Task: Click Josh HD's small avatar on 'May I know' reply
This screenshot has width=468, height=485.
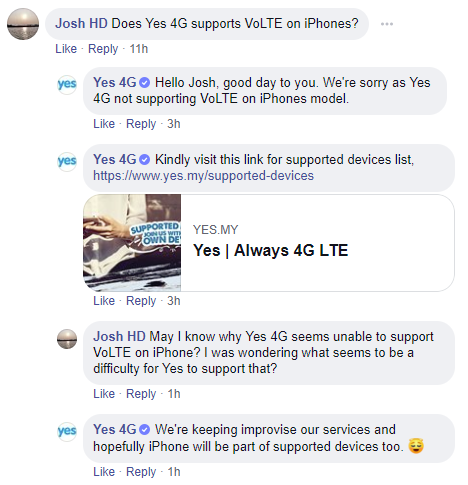Action: click(67, 339)
